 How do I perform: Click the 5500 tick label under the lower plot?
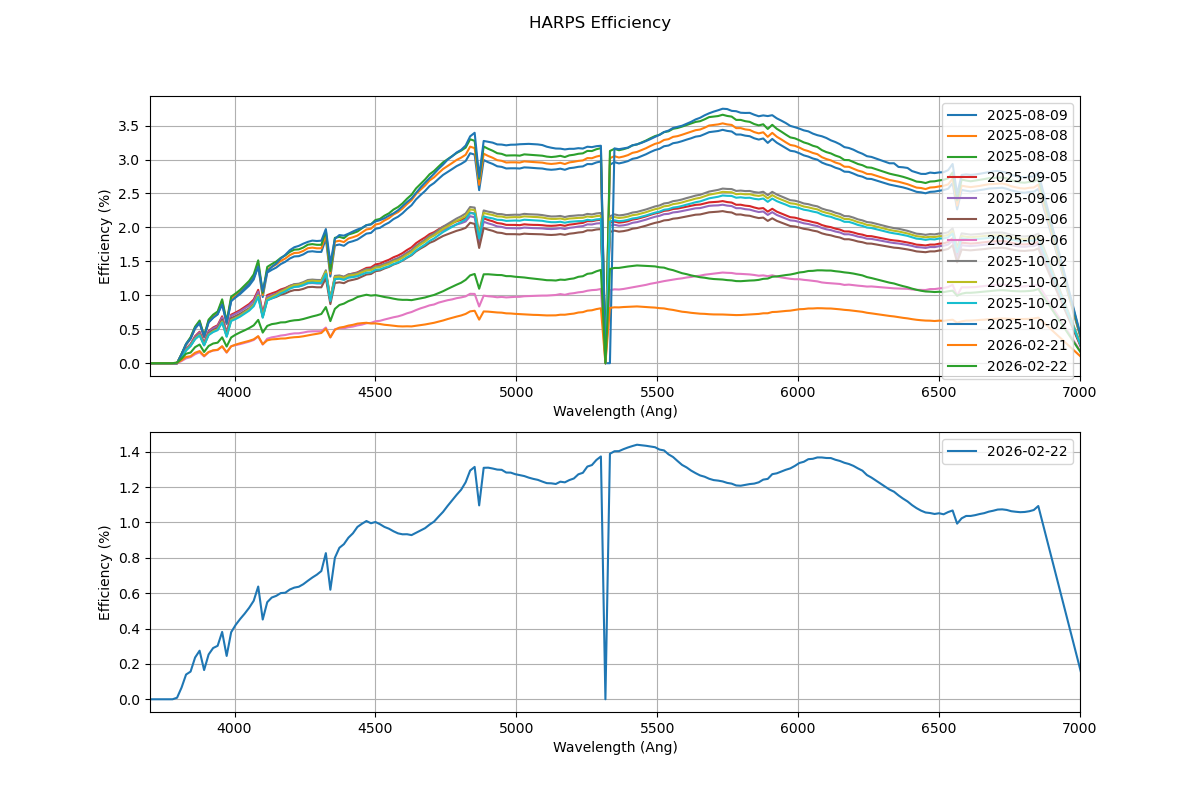[657, 729]
